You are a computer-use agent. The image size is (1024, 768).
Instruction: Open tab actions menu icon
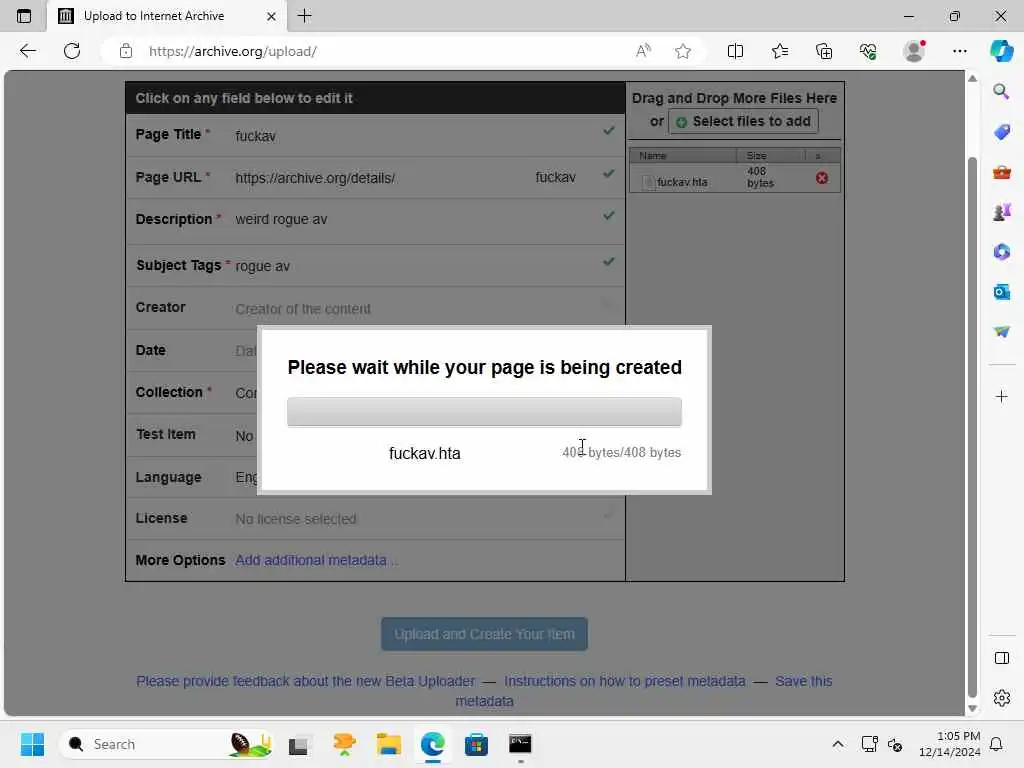click(x=24, y=16)
